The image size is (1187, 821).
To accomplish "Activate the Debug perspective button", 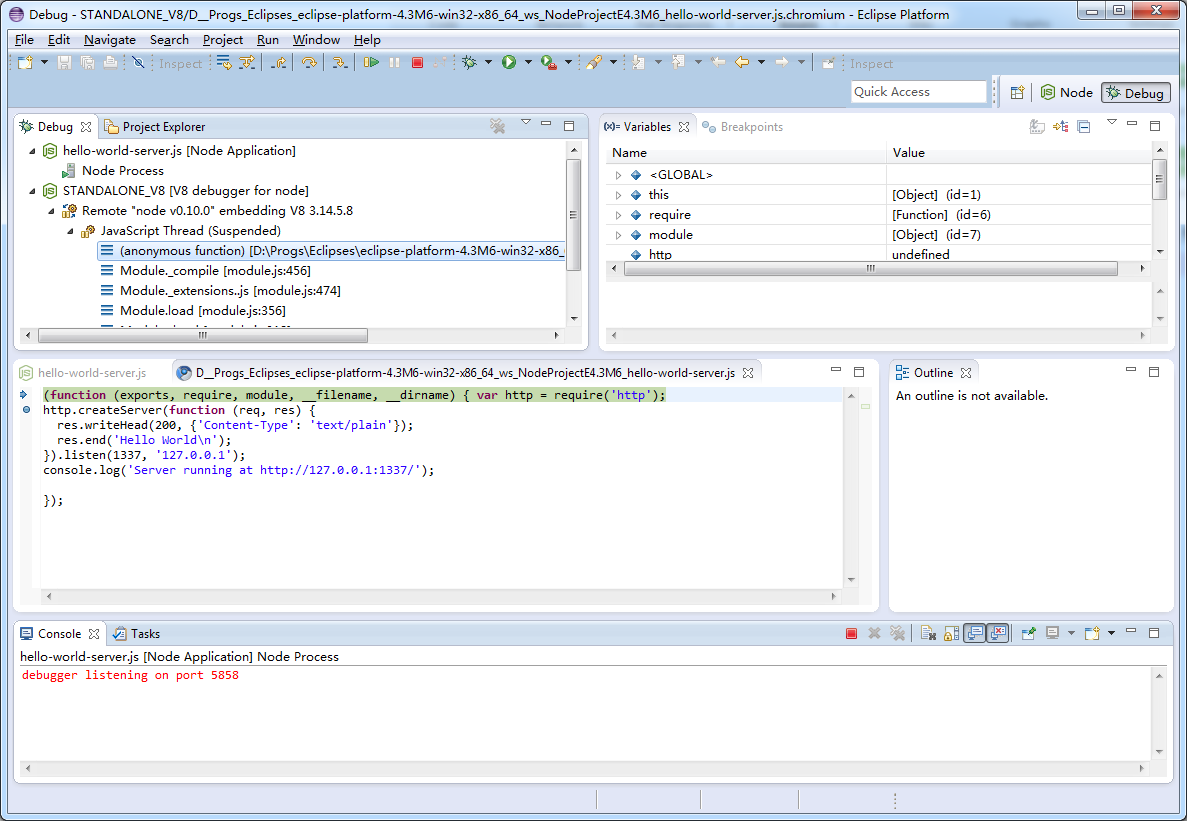I will [x=1135, y=92].
